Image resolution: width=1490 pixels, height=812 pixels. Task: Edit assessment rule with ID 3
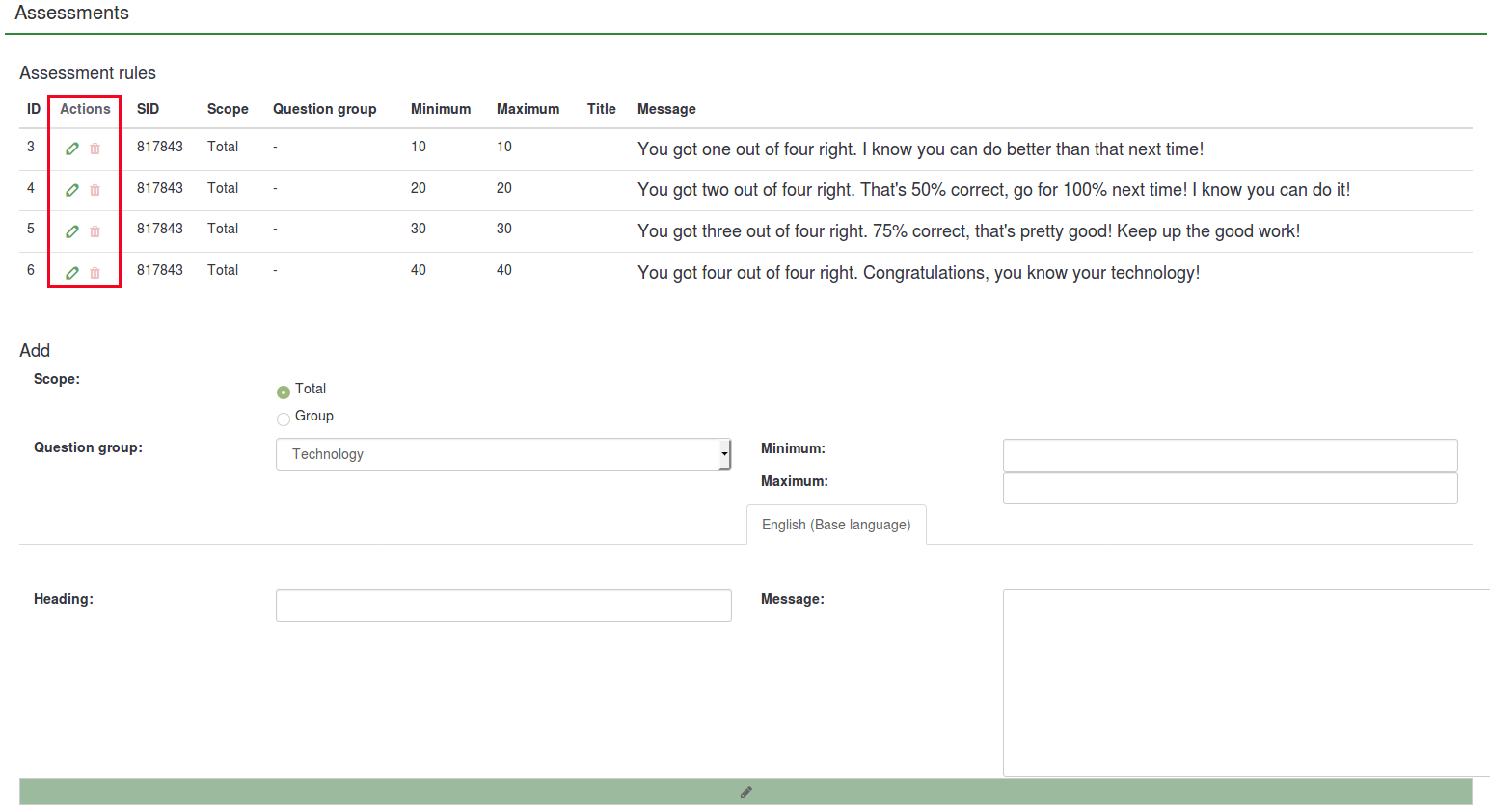coord(72,149)
